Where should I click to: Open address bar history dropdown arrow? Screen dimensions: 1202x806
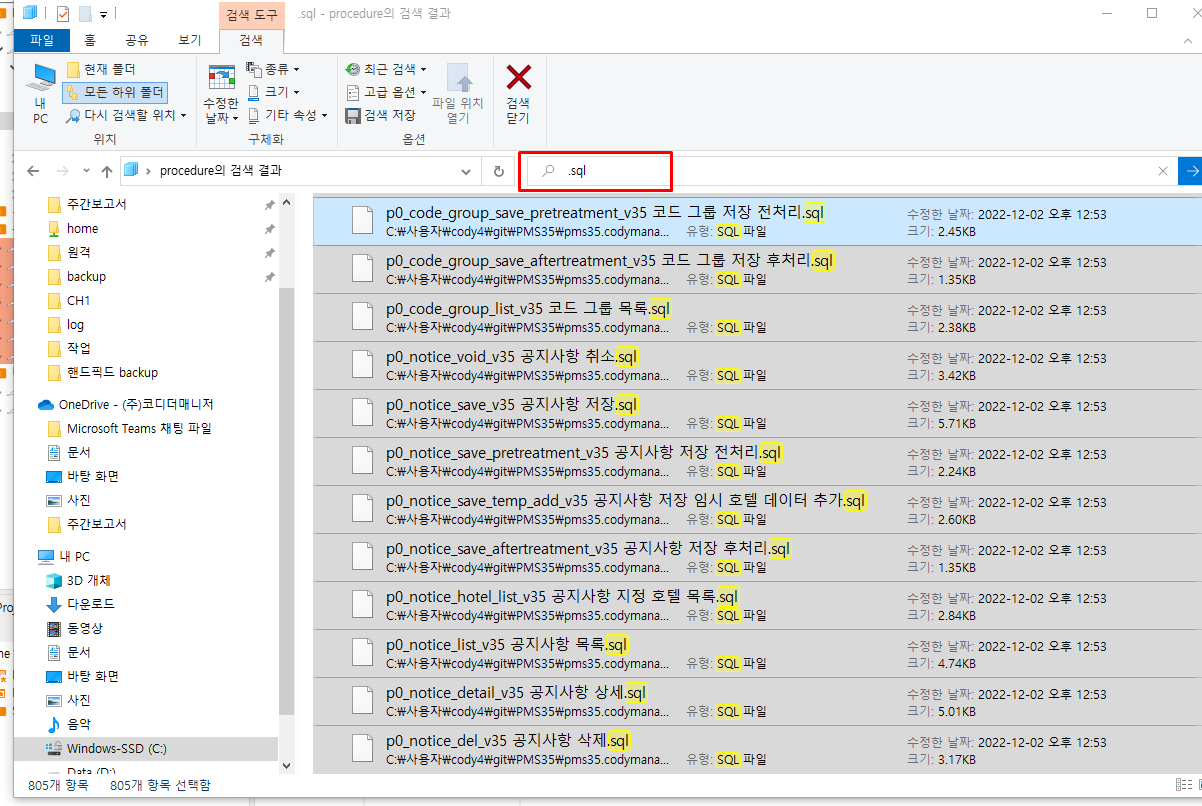point(465,171)
